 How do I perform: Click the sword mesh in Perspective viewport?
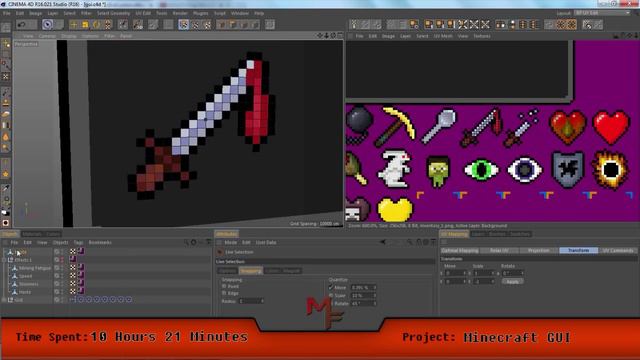204,122
